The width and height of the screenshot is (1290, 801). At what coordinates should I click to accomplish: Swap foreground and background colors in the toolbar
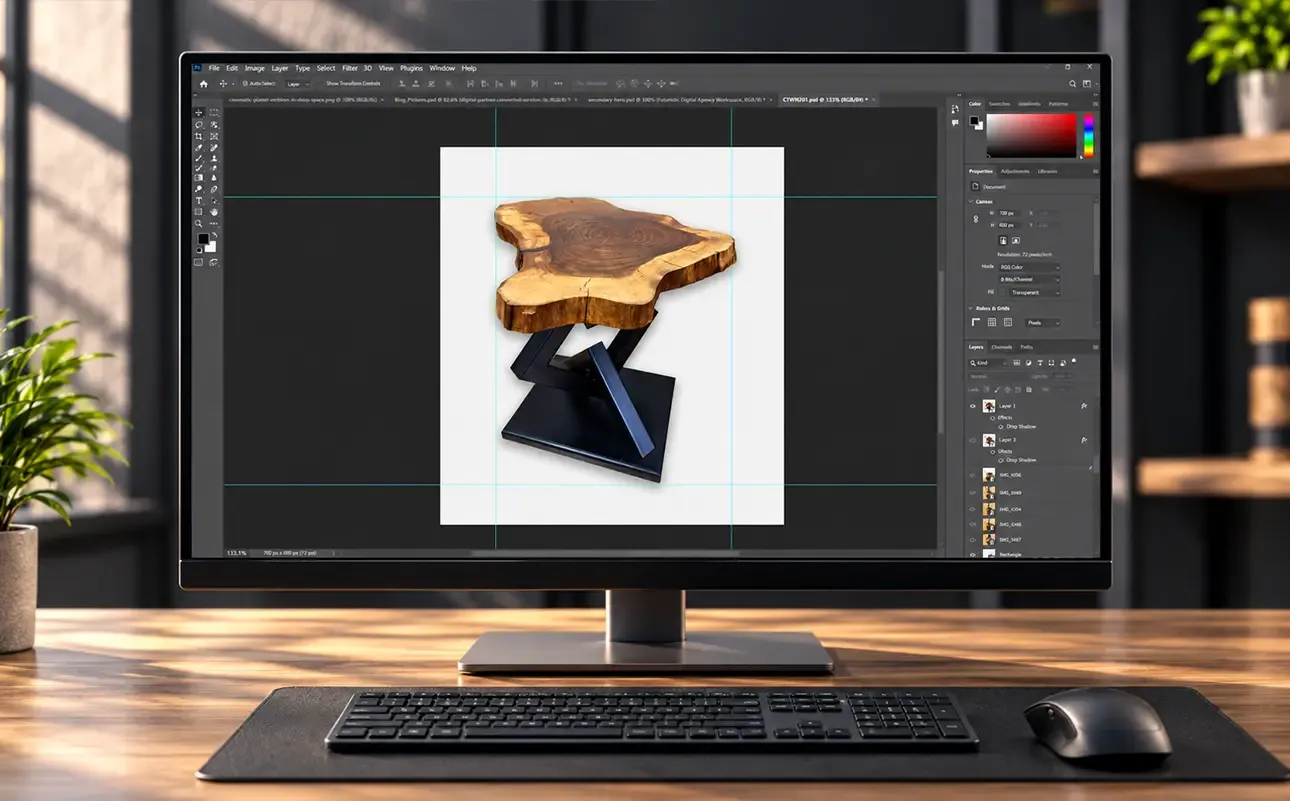click(213, 236)
